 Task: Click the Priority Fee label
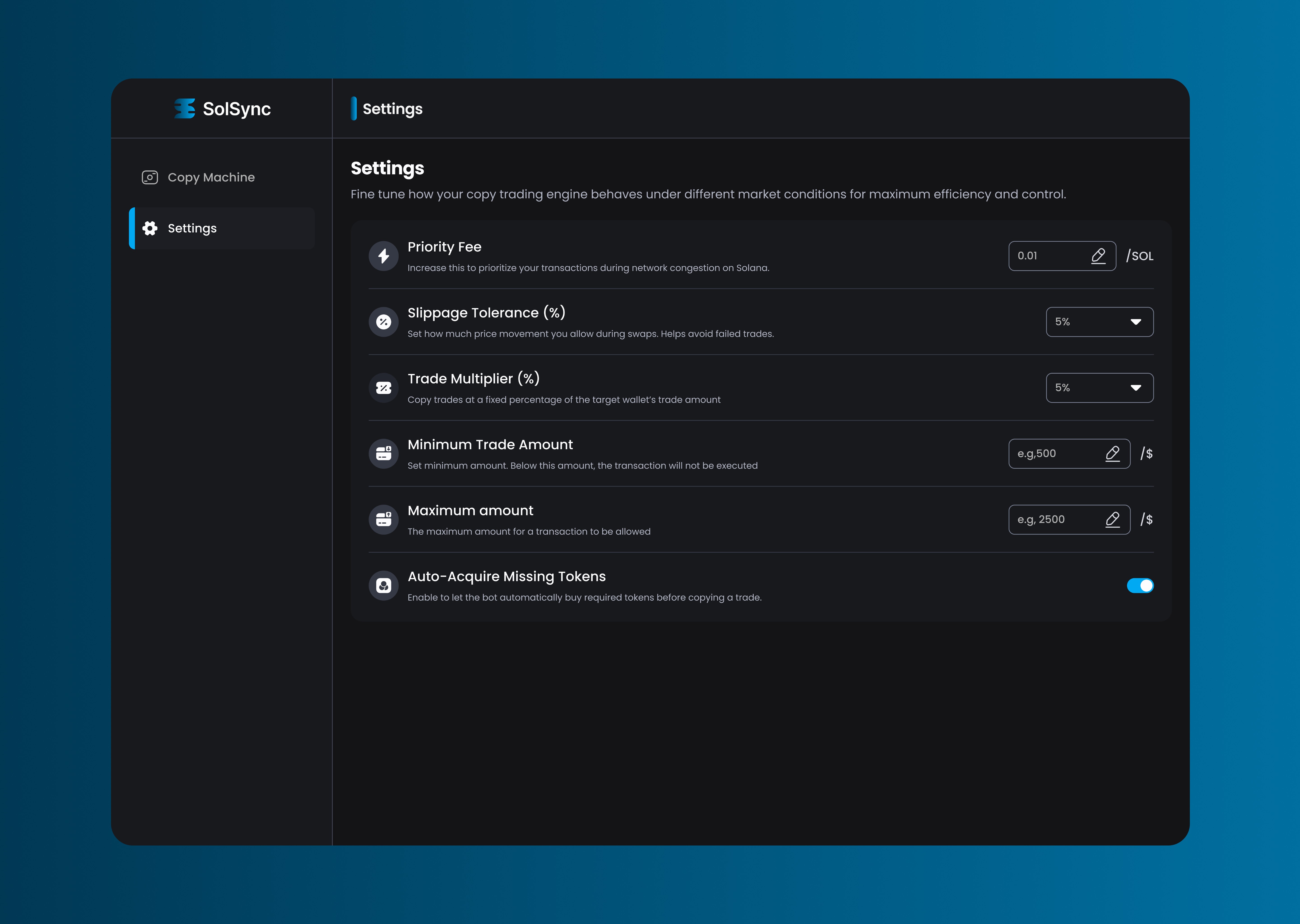tap(445, 247)
